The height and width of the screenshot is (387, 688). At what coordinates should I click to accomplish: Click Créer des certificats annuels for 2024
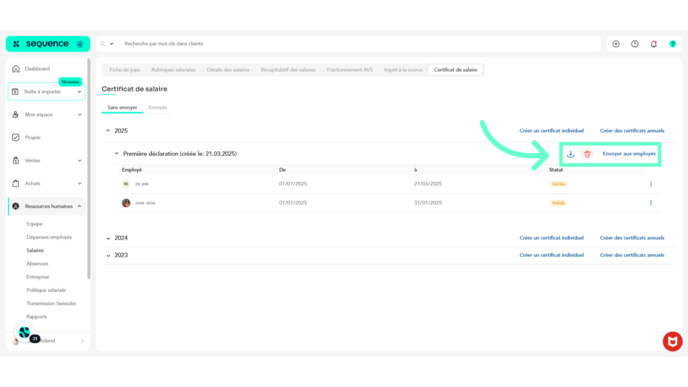tap(632, 238)
